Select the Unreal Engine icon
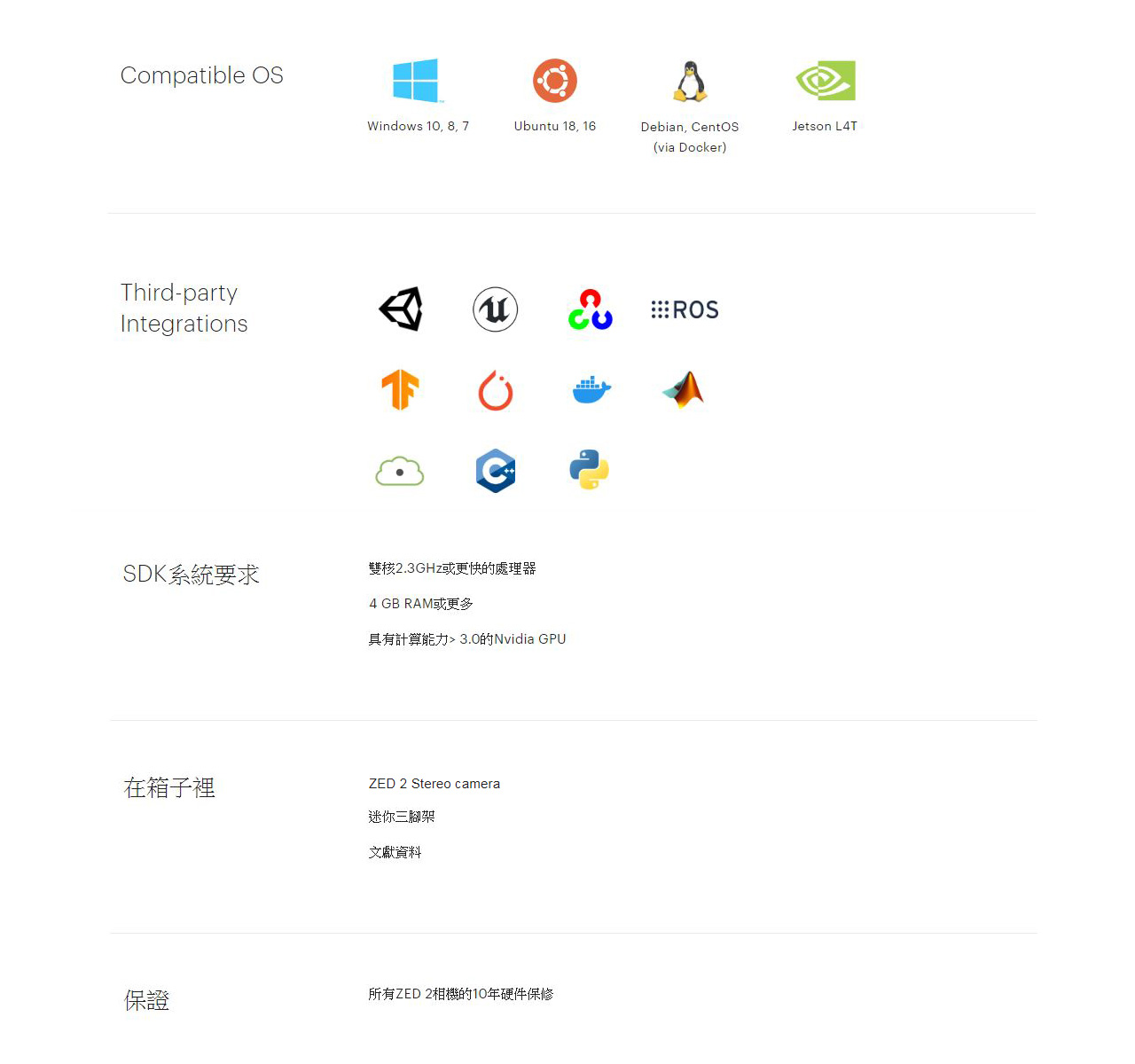Viewport: 1135px width, 1064px height. [x=496, y=309]
